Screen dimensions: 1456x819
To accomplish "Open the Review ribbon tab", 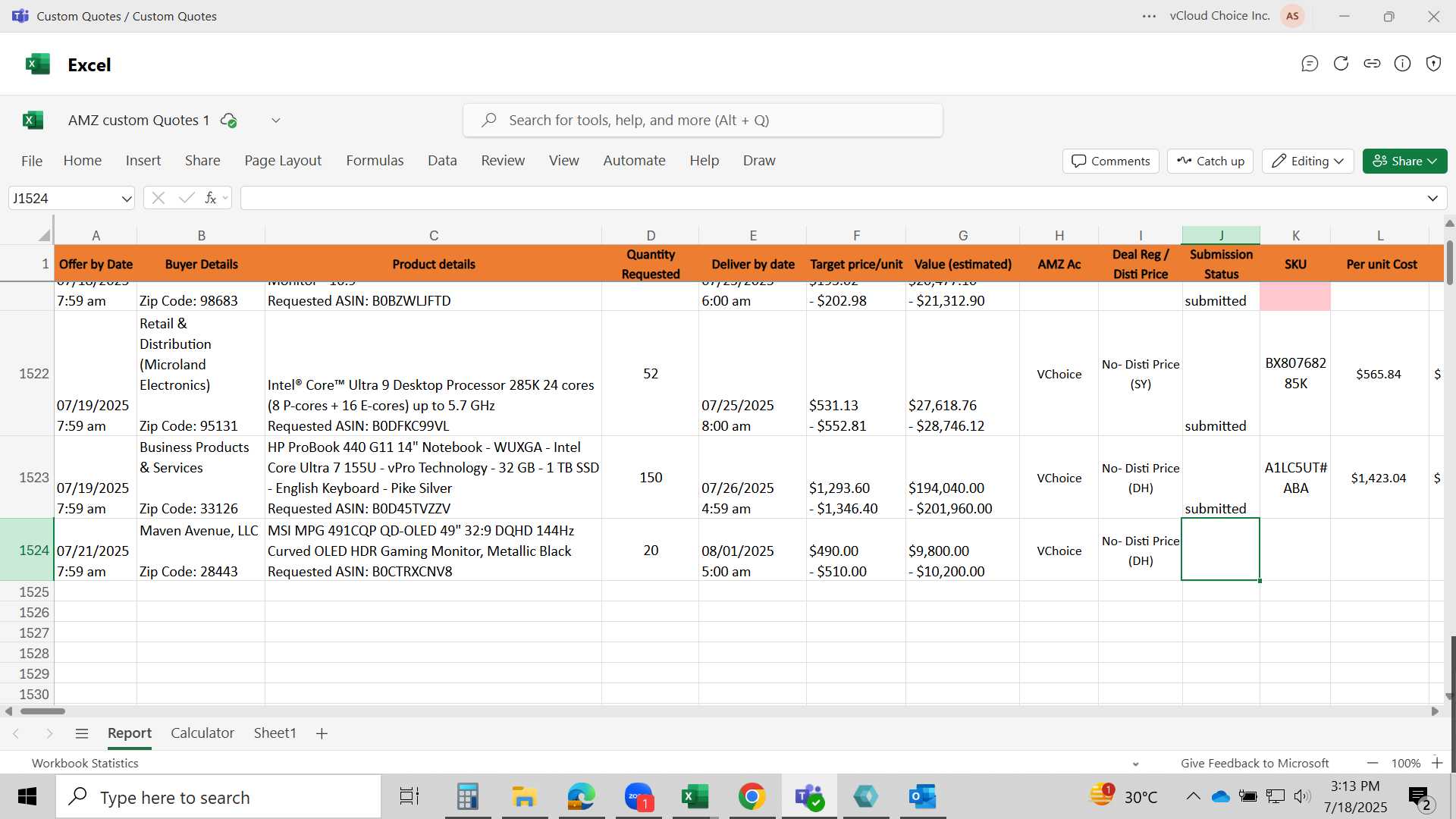I will point(503,161).
